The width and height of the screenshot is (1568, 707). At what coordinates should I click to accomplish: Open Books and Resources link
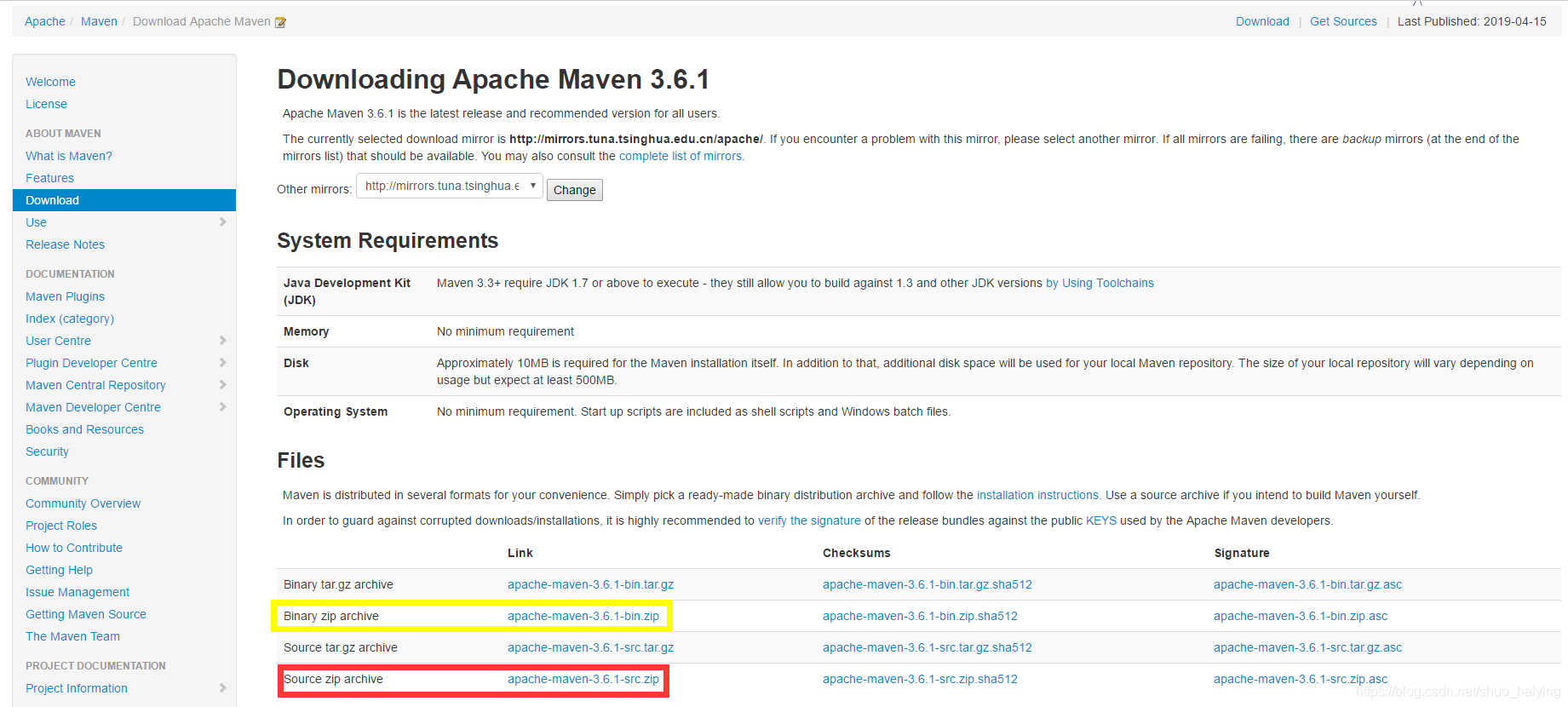pos(84,429)
